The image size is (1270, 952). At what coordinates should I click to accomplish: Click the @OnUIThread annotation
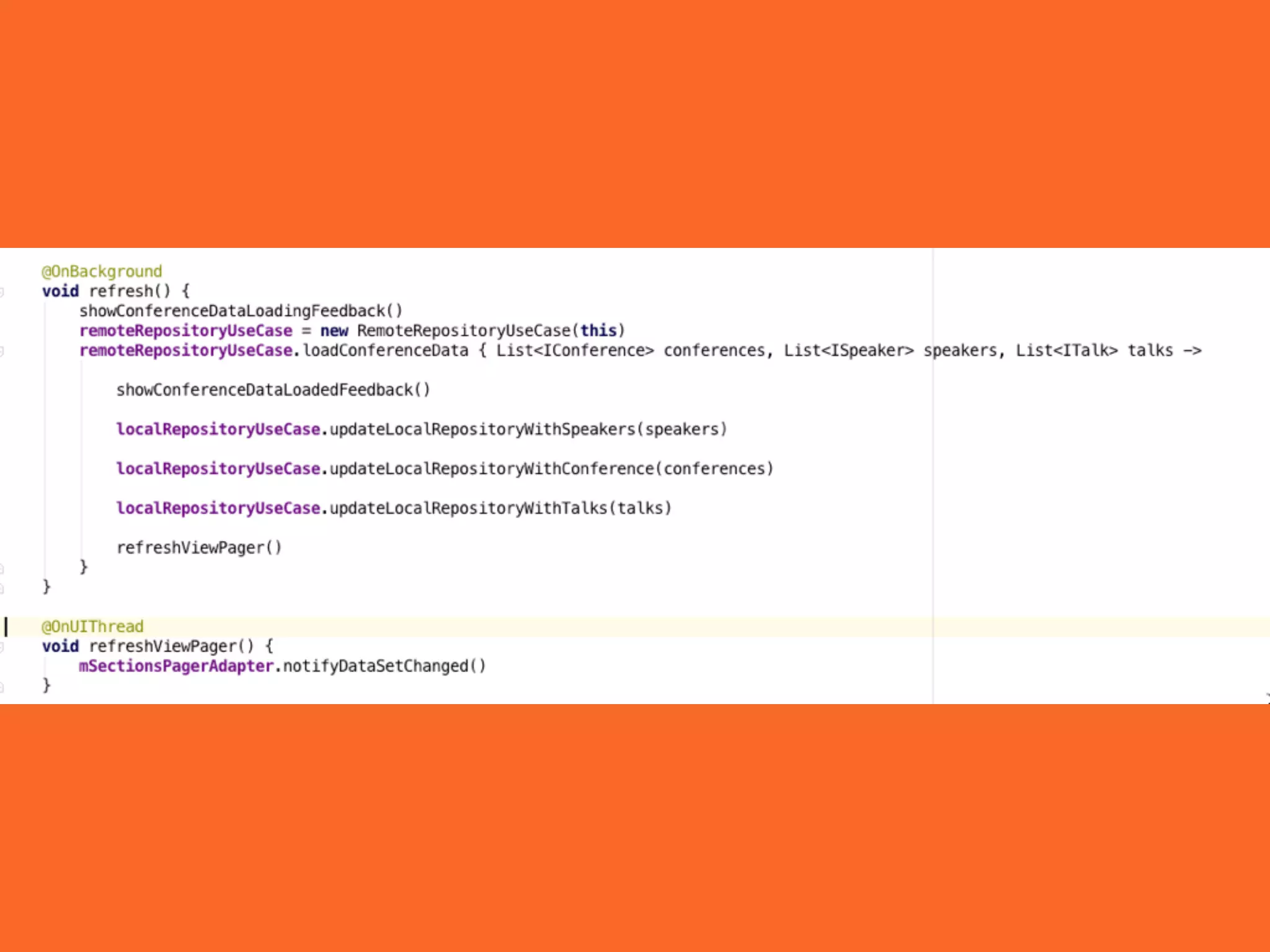[x=92, y=627]
